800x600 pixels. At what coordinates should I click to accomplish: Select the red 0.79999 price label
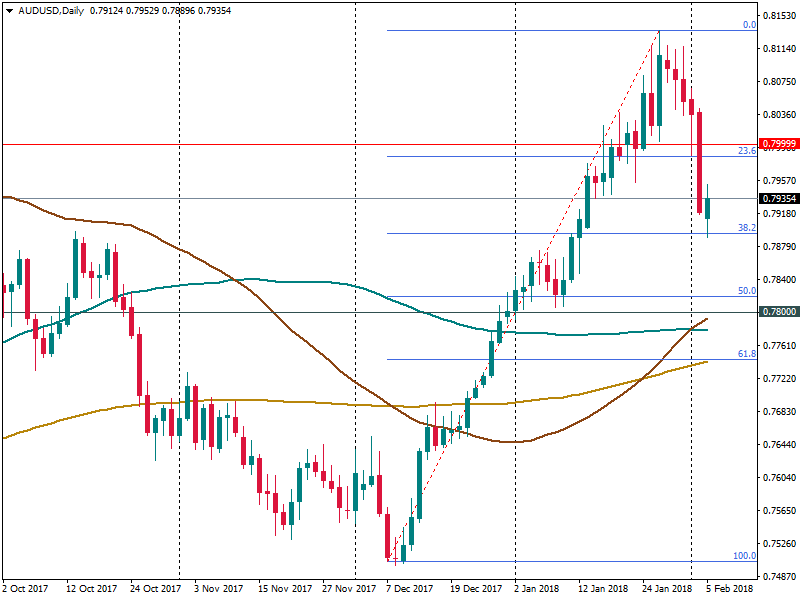pyautogui.click(x=778, y=144)
